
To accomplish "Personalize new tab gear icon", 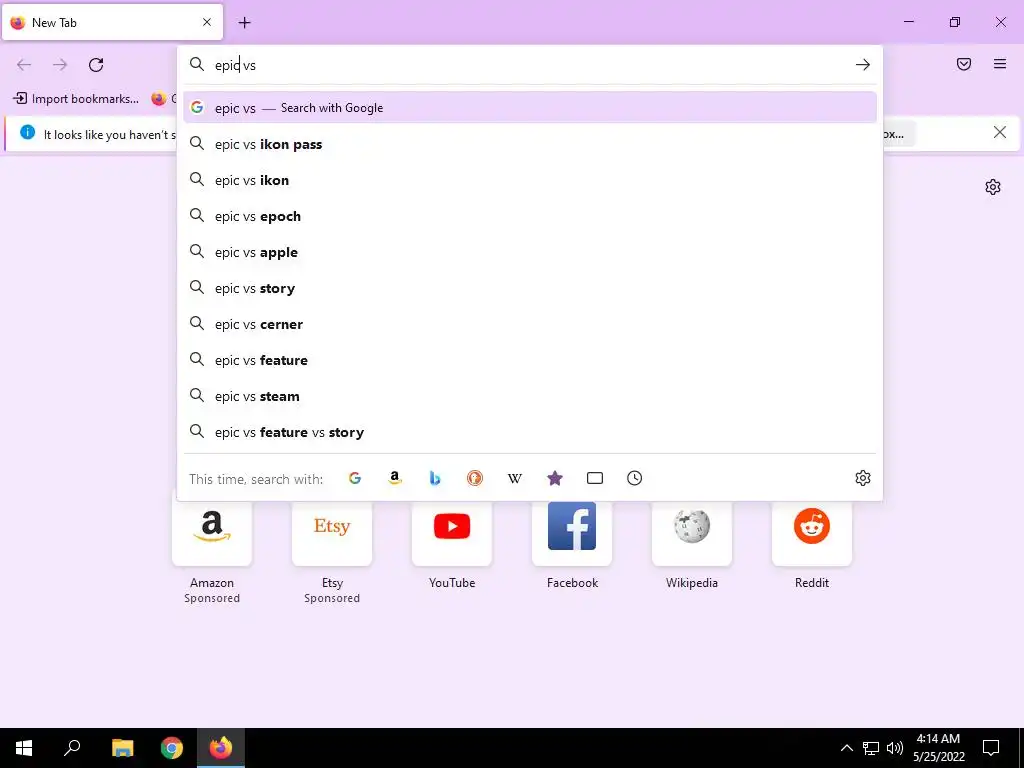I will (993, 187).
